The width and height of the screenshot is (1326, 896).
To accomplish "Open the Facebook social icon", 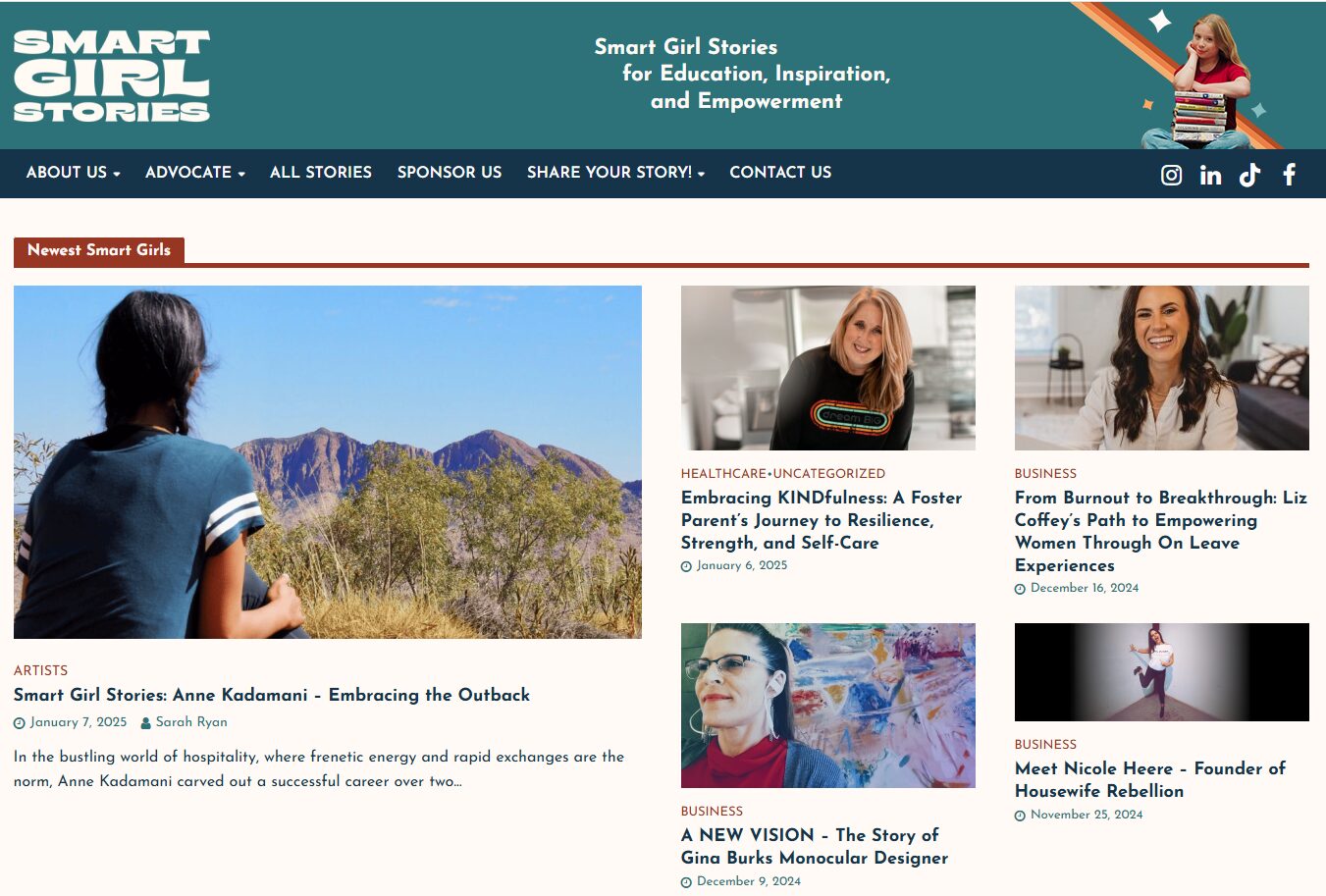I will tap(1289, 175).
